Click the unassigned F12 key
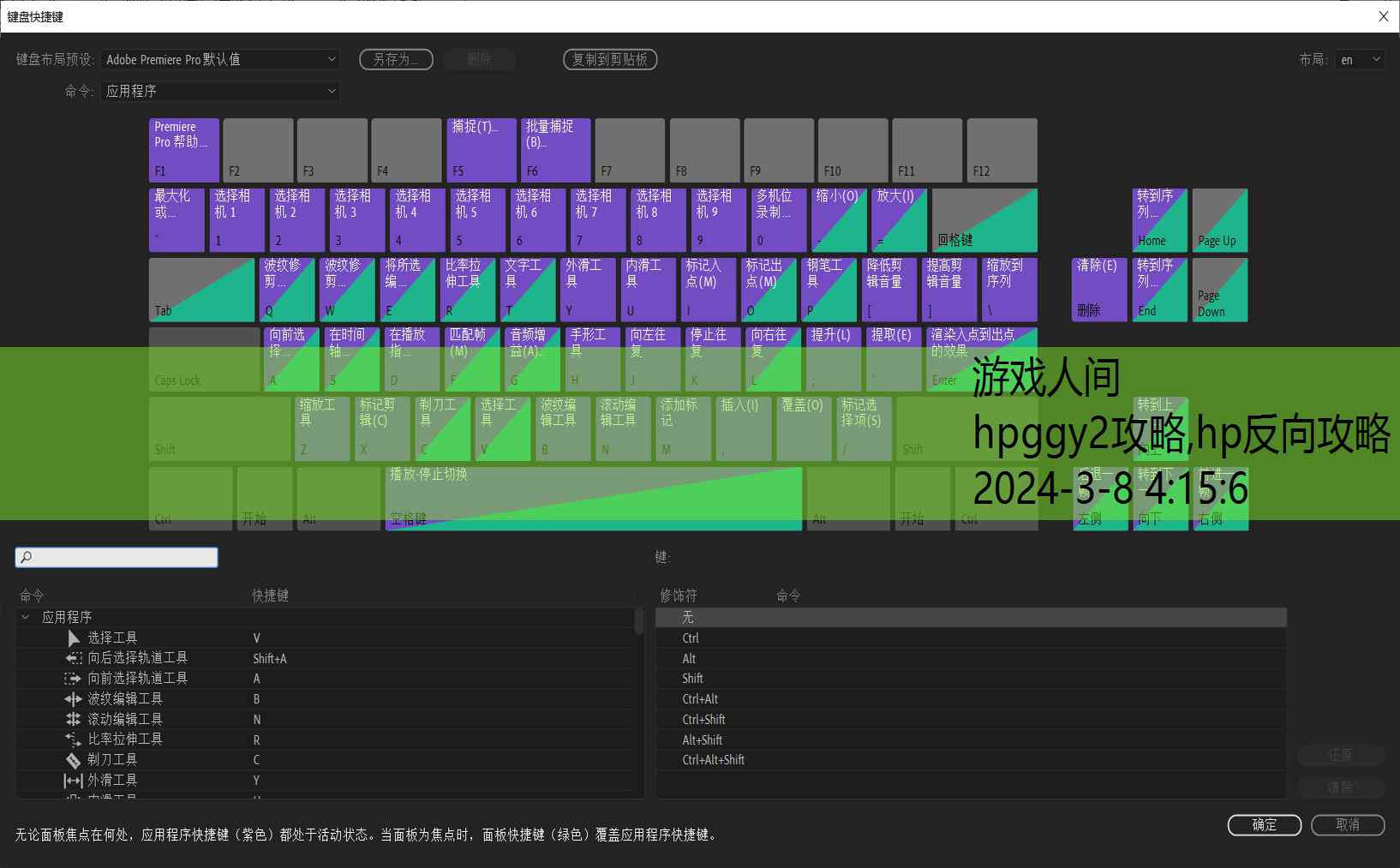1400x868 pixels. tap(1002, 150)
